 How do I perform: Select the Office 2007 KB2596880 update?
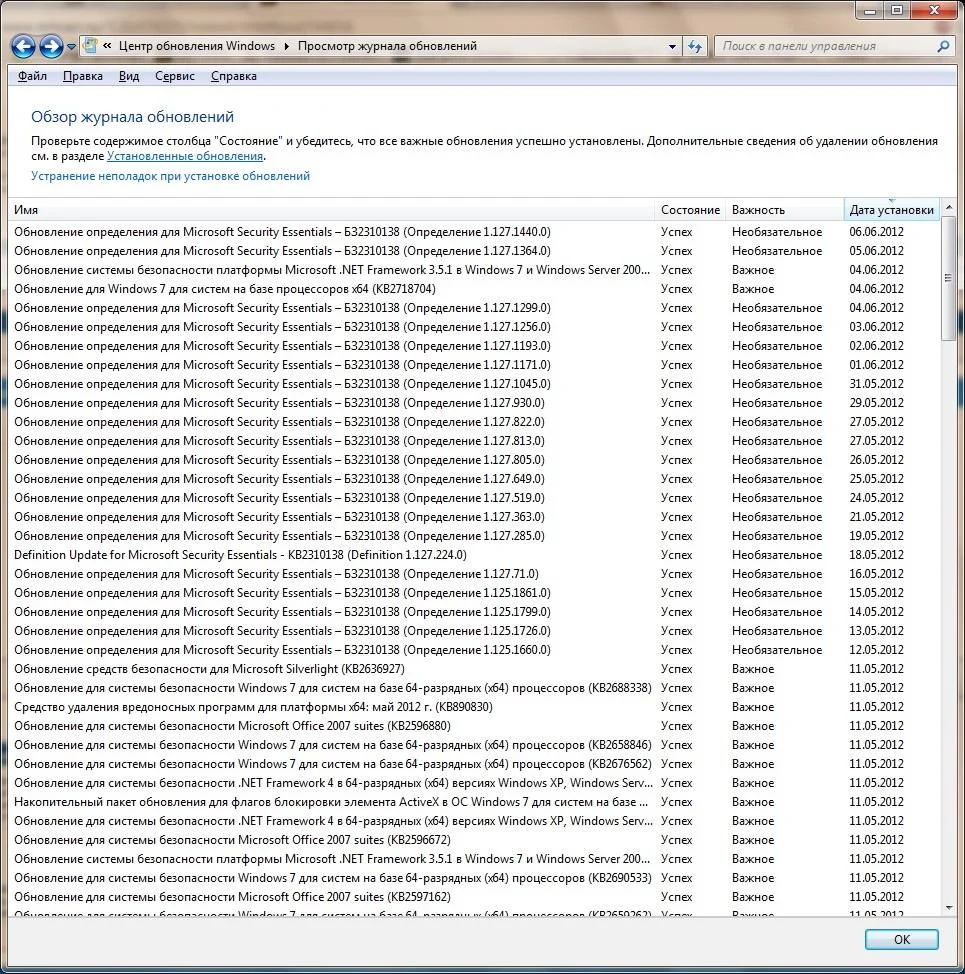click(474, 726)
